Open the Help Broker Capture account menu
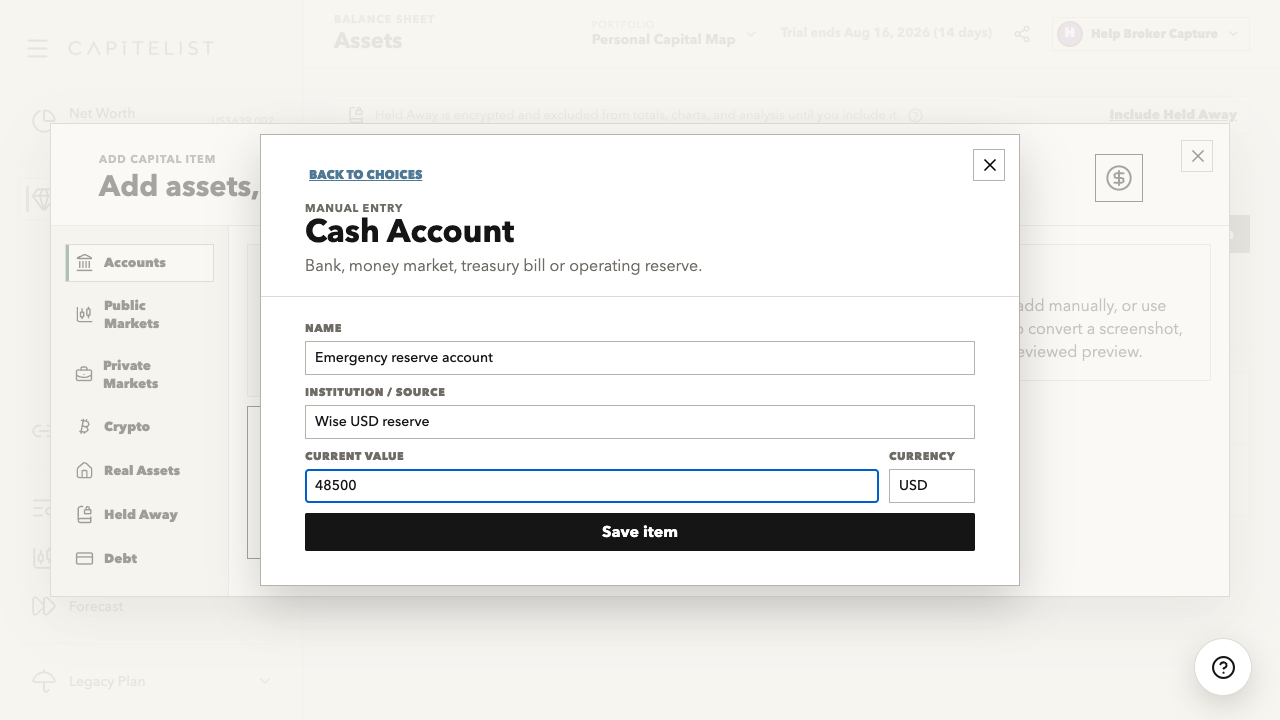1280x720 pixels. pos(1151,34)
